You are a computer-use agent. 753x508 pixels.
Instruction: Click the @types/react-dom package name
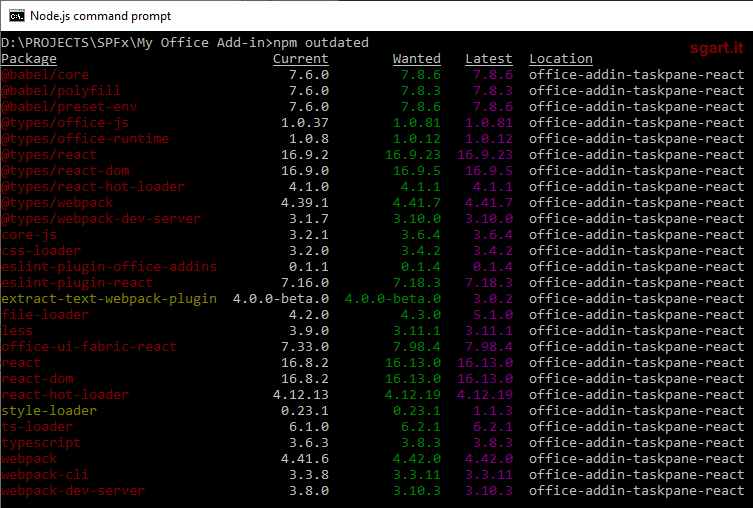tap(65, 171)
